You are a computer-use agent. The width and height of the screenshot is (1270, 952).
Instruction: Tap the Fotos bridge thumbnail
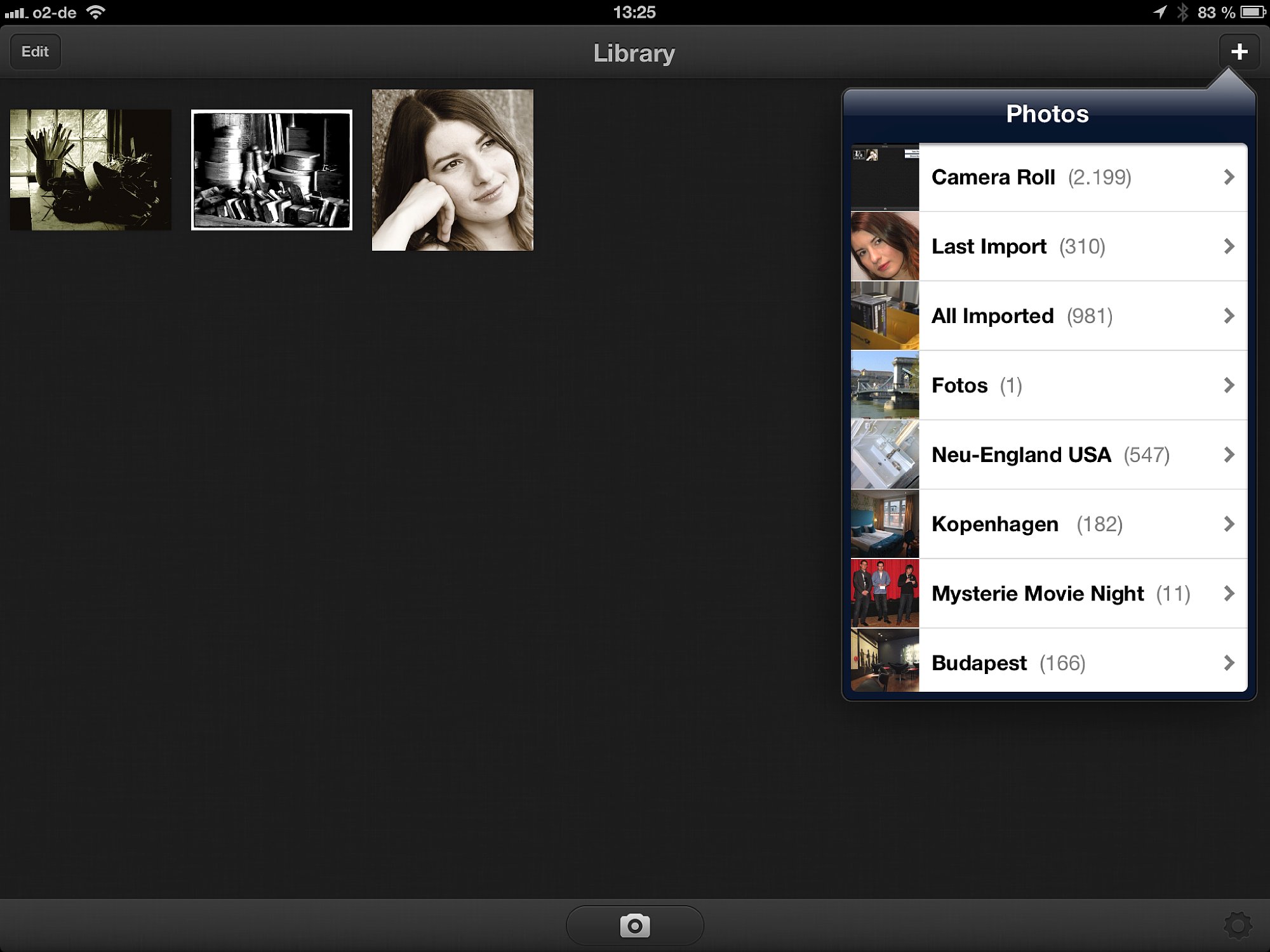tap(885, 385)
